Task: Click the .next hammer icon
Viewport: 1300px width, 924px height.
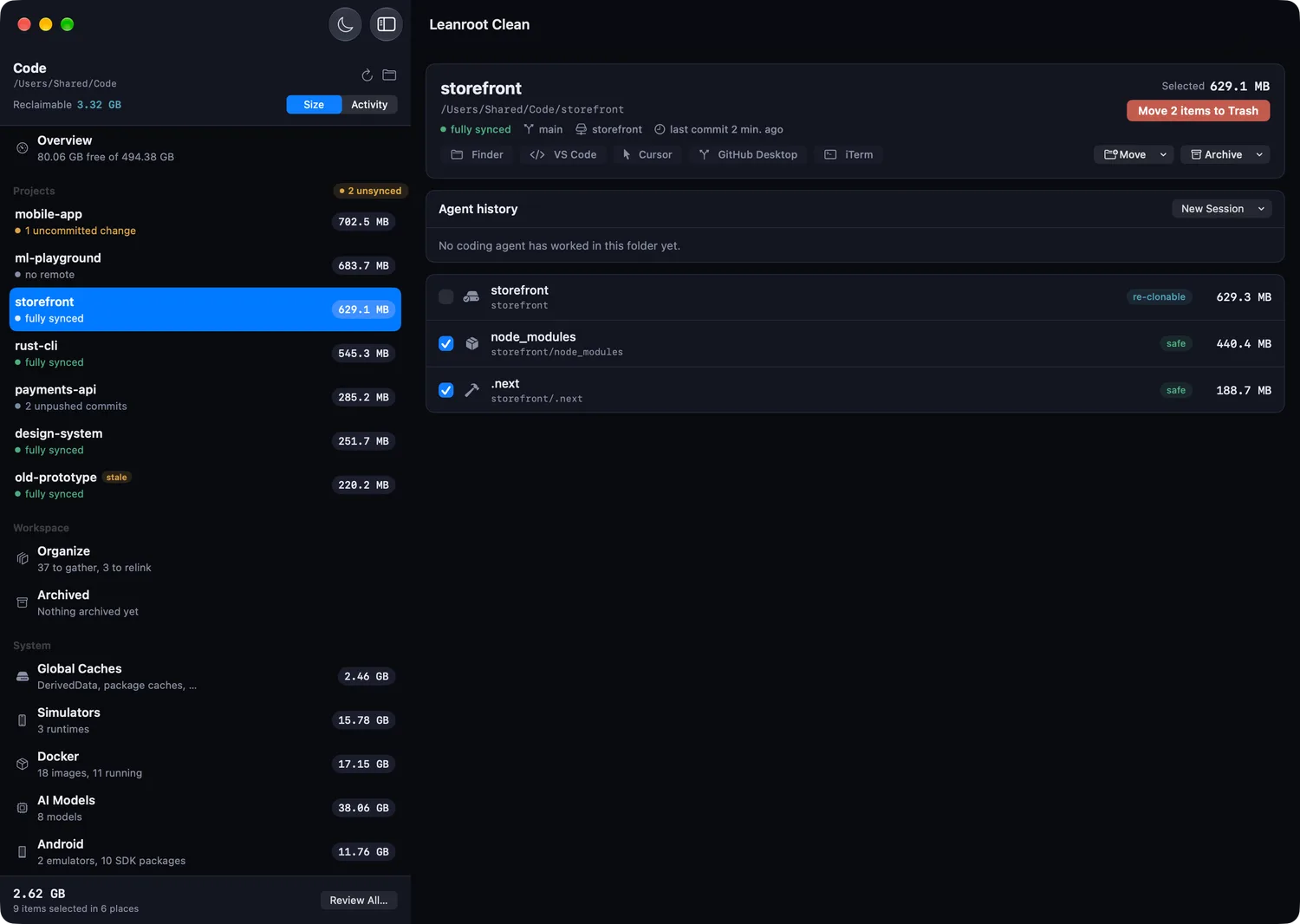Action: (471, 390)
